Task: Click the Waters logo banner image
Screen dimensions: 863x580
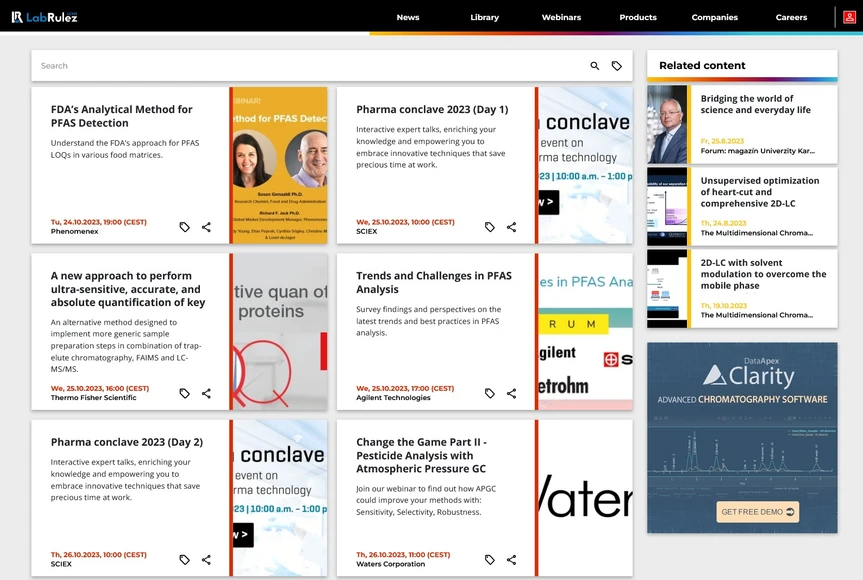Action: (x=585, y=498)
